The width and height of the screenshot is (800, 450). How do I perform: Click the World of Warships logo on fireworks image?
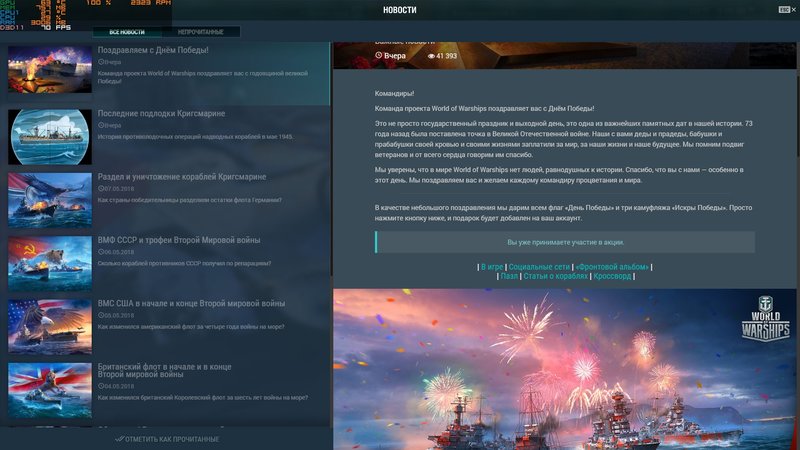tap(765, 318)
